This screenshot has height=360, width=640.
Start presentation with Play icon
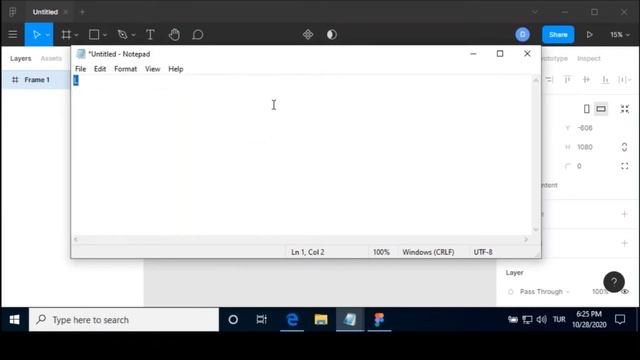[x=589, y=35]
